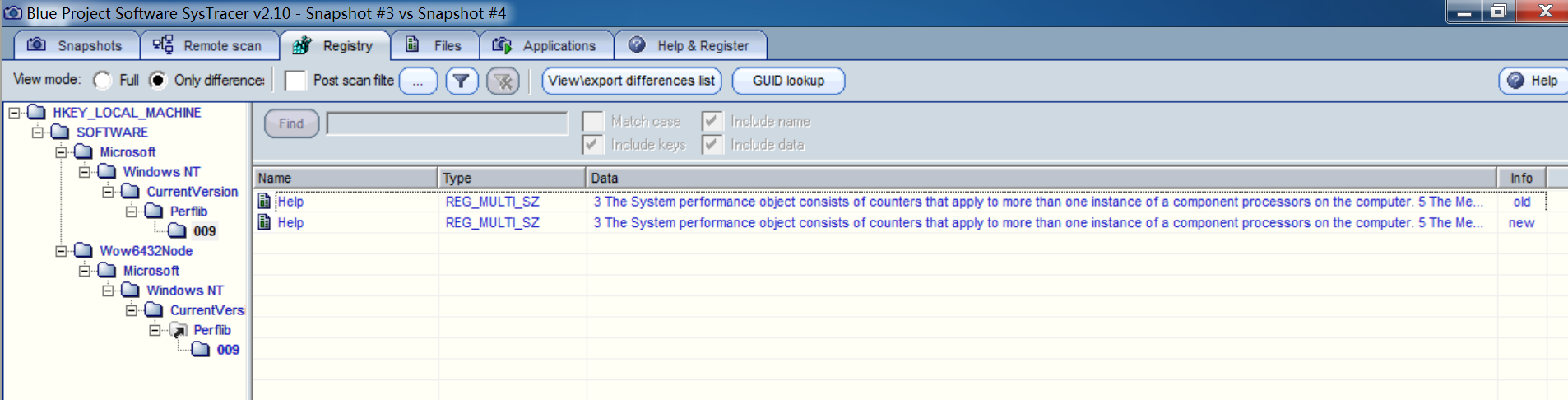Collapse the Perflib node under CurrentVersion
Viewport: 1568px width, 400px height.
pyautogui.click(x=131, y=212)
